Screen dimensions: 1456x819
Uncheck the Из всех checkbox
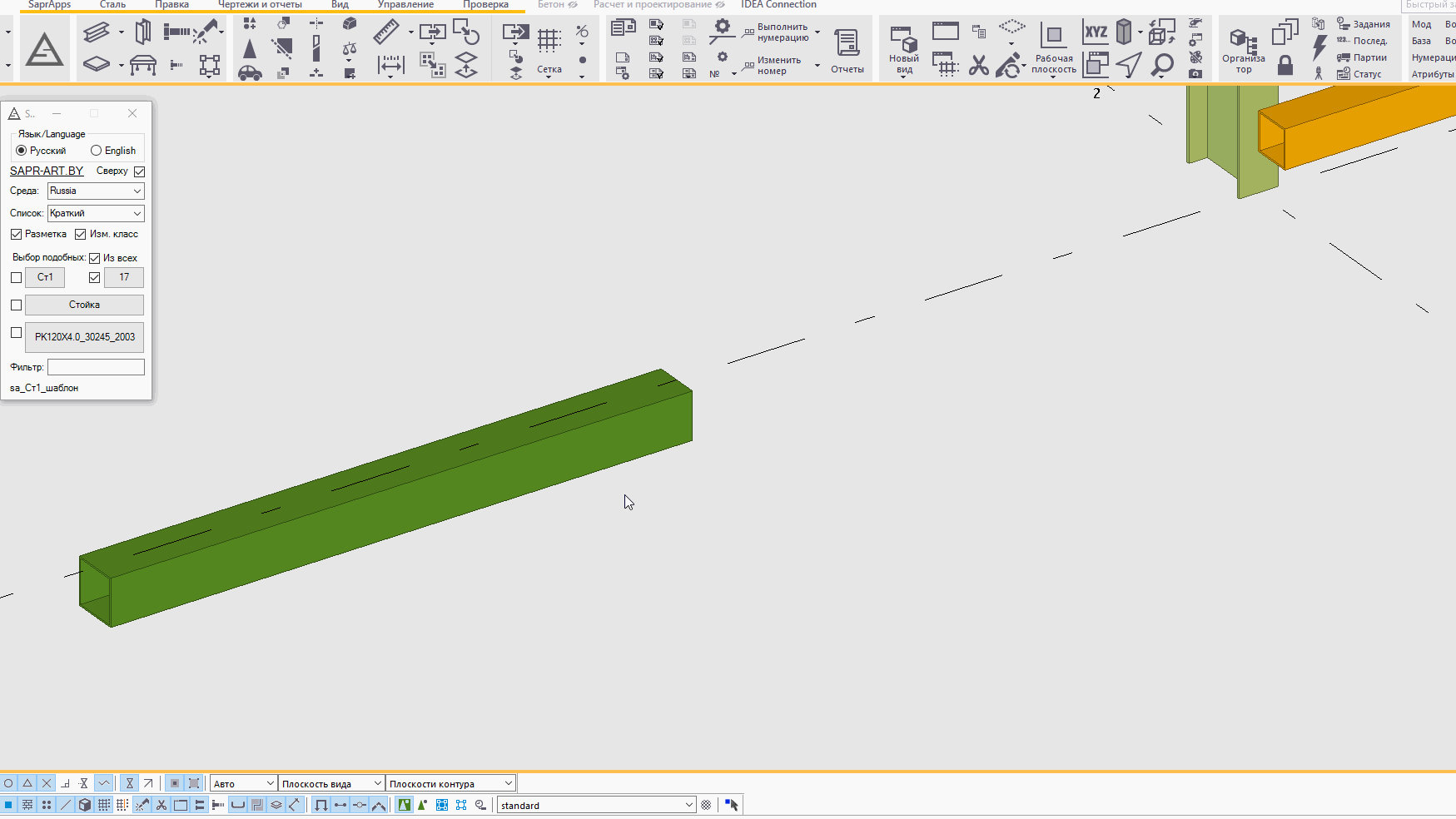[95, 258]
